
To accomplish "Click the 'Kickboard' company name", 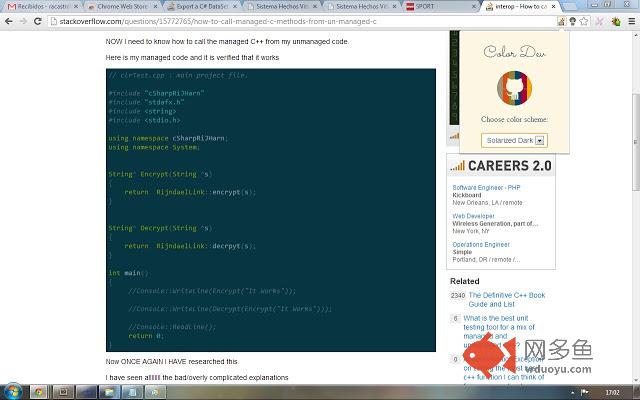I will pos(467,195).
